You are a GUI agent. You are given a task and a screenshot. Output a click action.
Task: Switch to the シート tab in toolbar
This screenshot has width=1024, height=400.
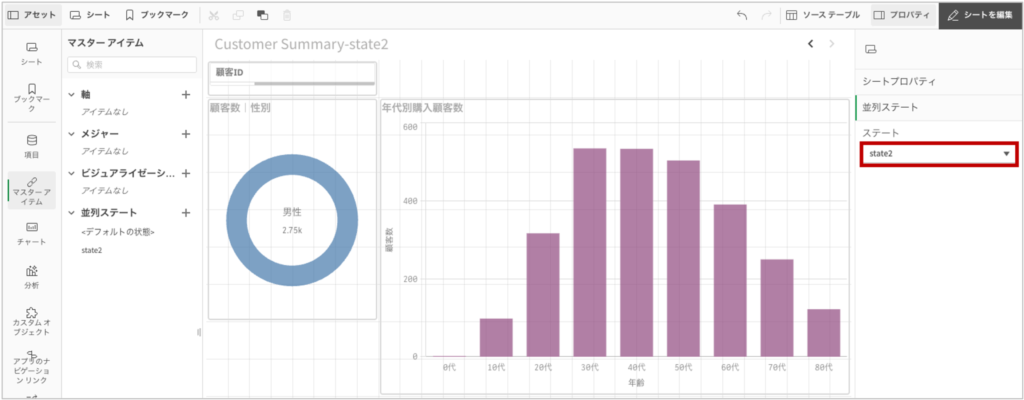[90, 16]
